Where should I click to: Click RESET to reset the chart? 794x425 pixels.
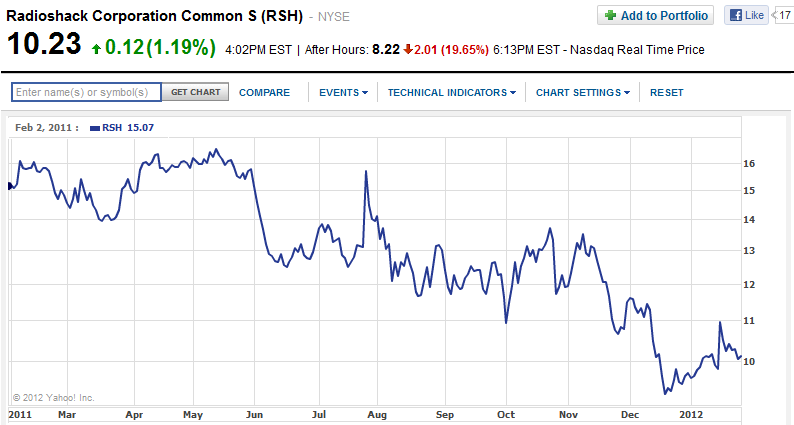[666, 93]
